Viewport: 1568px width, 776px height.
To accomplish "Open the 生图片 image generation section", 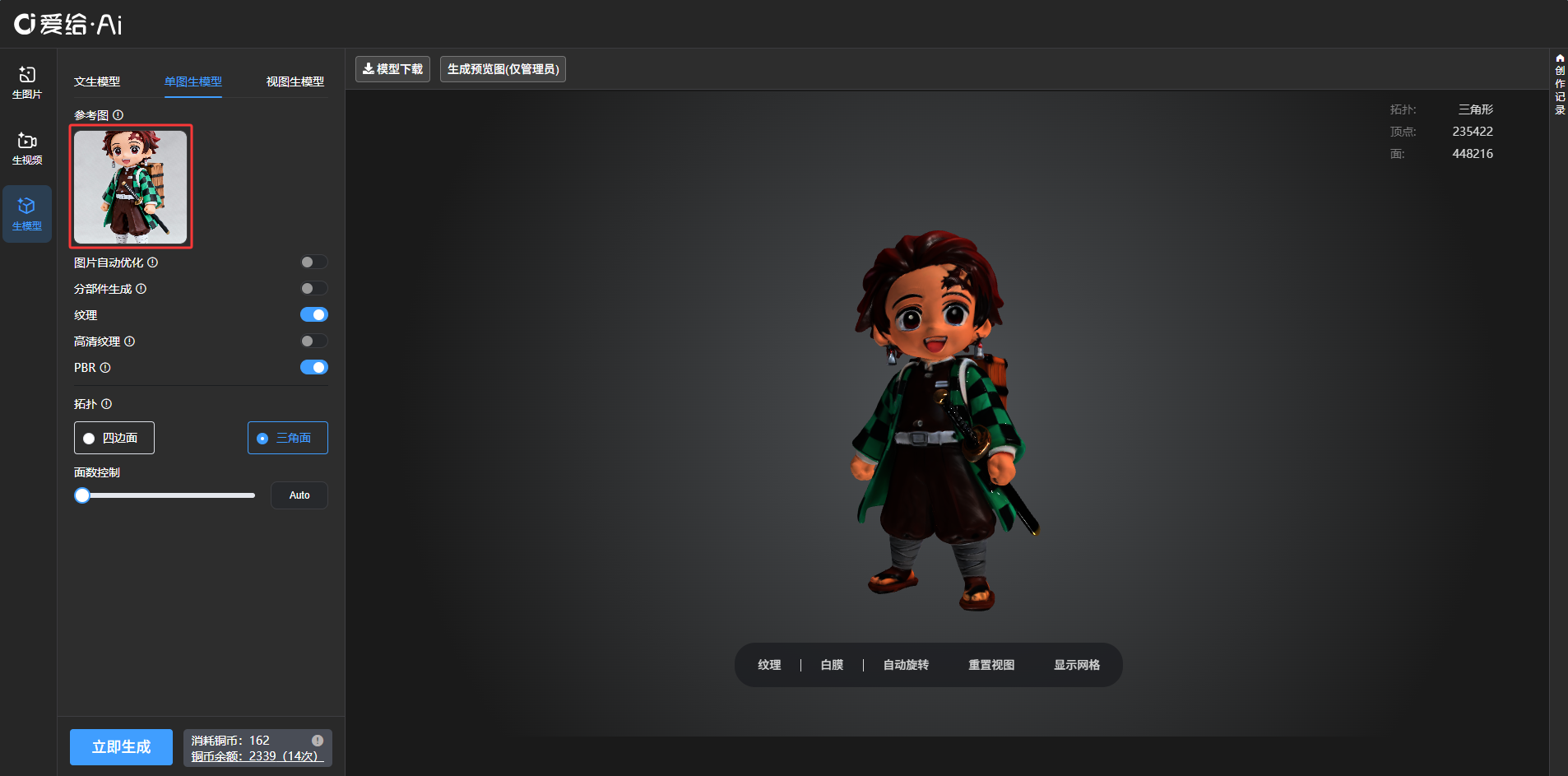I will pyautogui.click(x=27, y=82).
